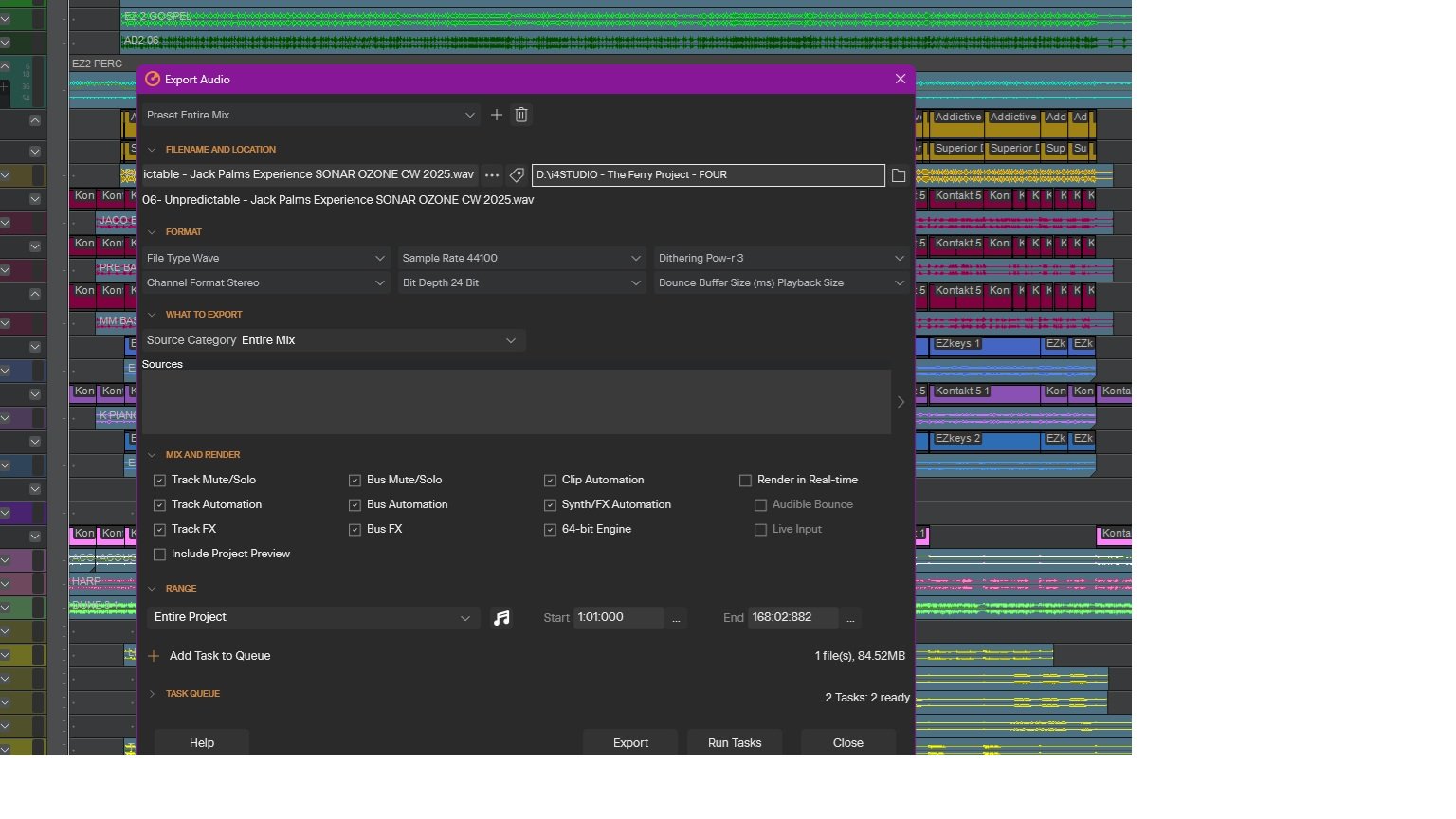Screen dimensions: 1456x819
Task: Open the Source Category dropdown
Action: tap(332, 340)
